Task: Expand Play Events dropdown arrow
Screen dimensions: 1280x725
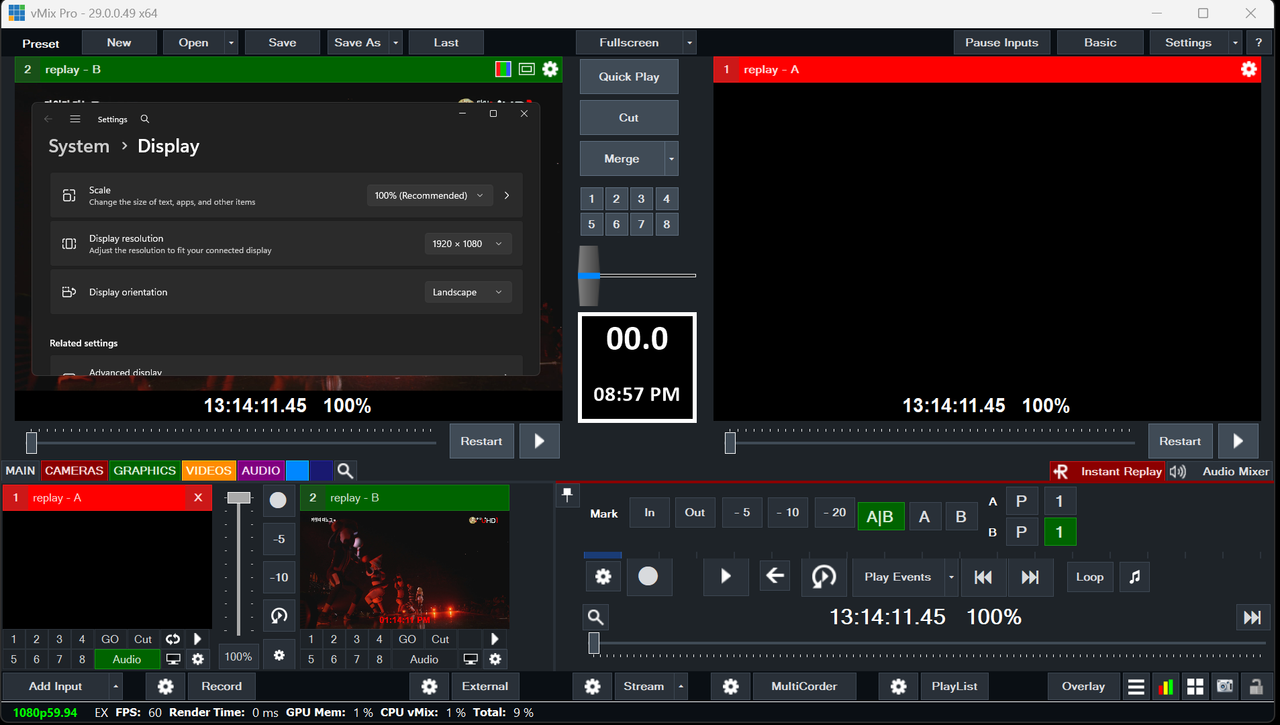Action: pyautogui.click(x=951, y=577)
